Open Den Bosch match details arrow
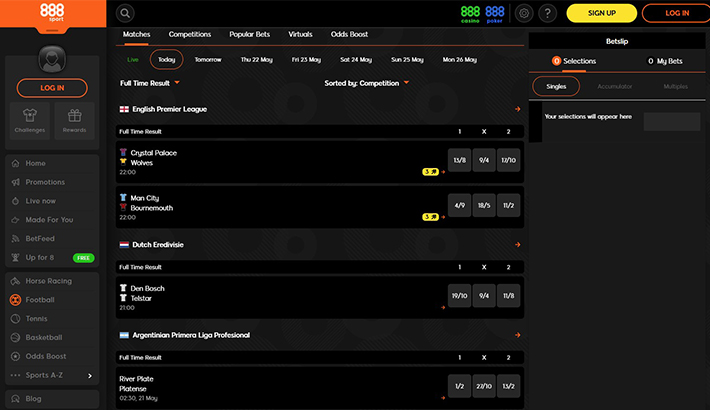This screenshot has width=710, height=410. 443,308
